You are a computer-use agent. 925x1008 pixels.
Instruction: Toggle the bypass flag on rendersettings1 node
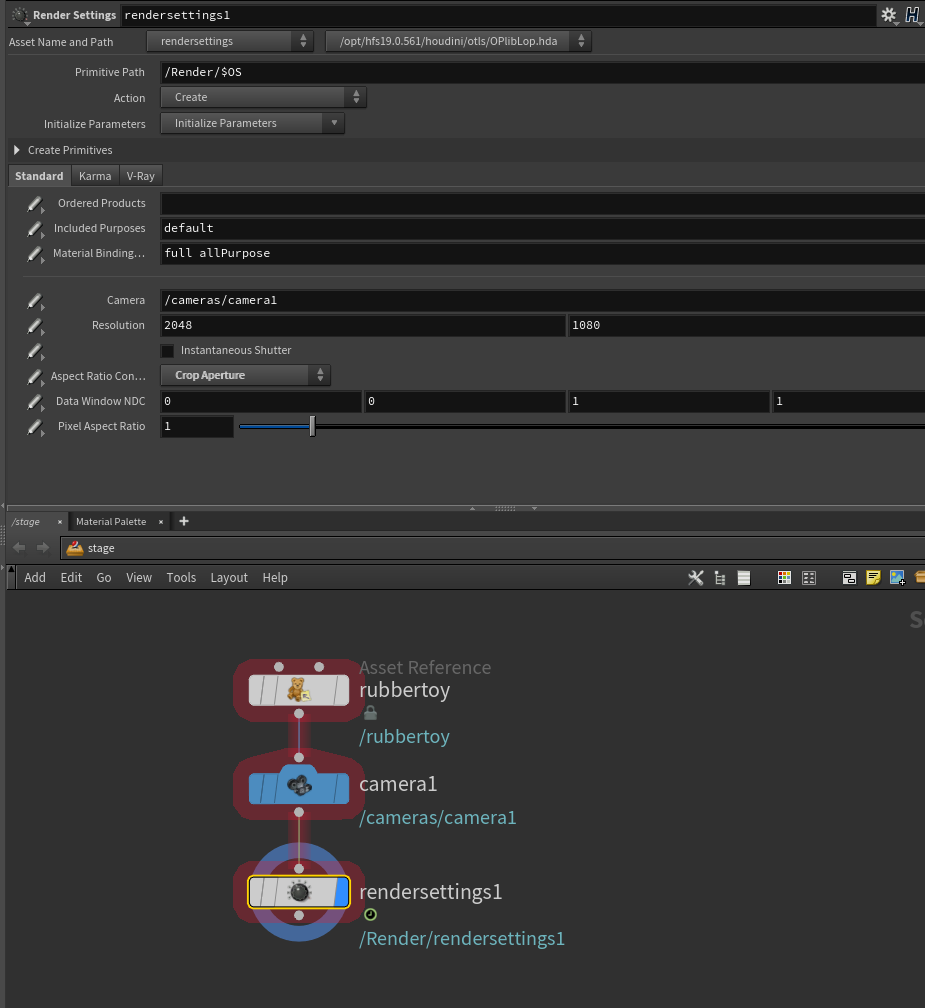pyautogui.click(x=256, y=892)
